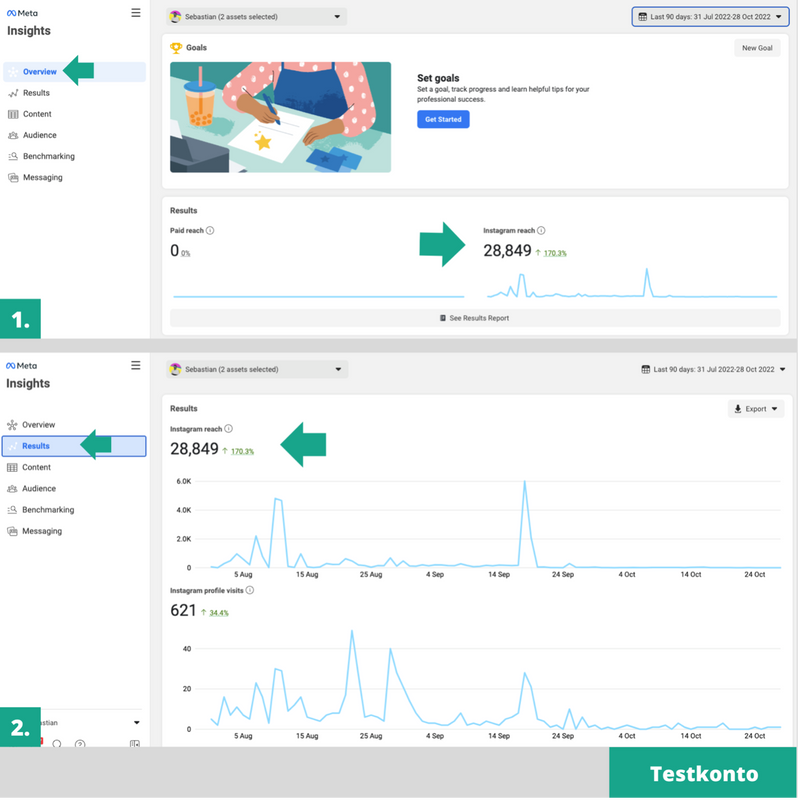This screenshot has height=800, width=800.
Task: Open hamburger menu in lower Insights panel
Action: point(136,366)
